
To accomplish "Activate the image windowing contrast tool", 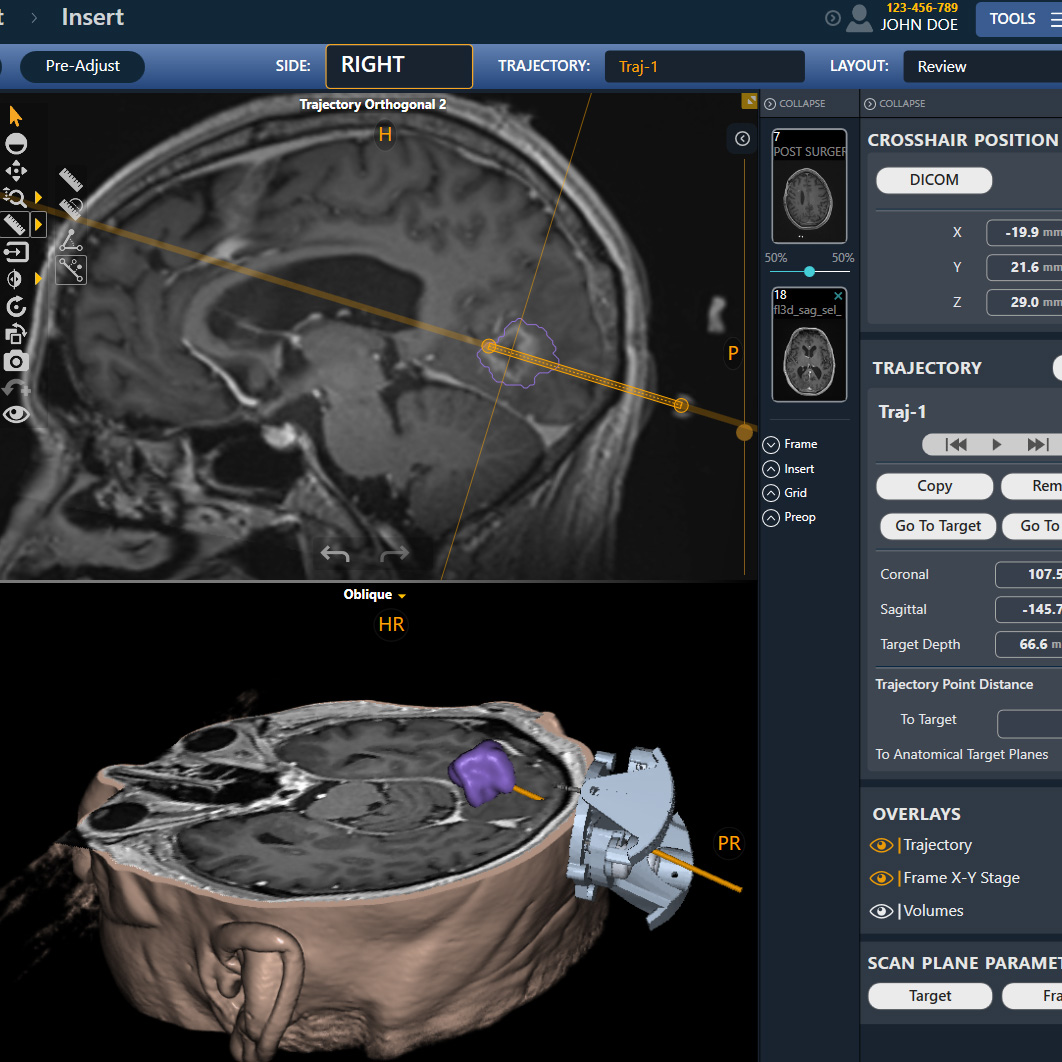I will [x=16, y=143].
